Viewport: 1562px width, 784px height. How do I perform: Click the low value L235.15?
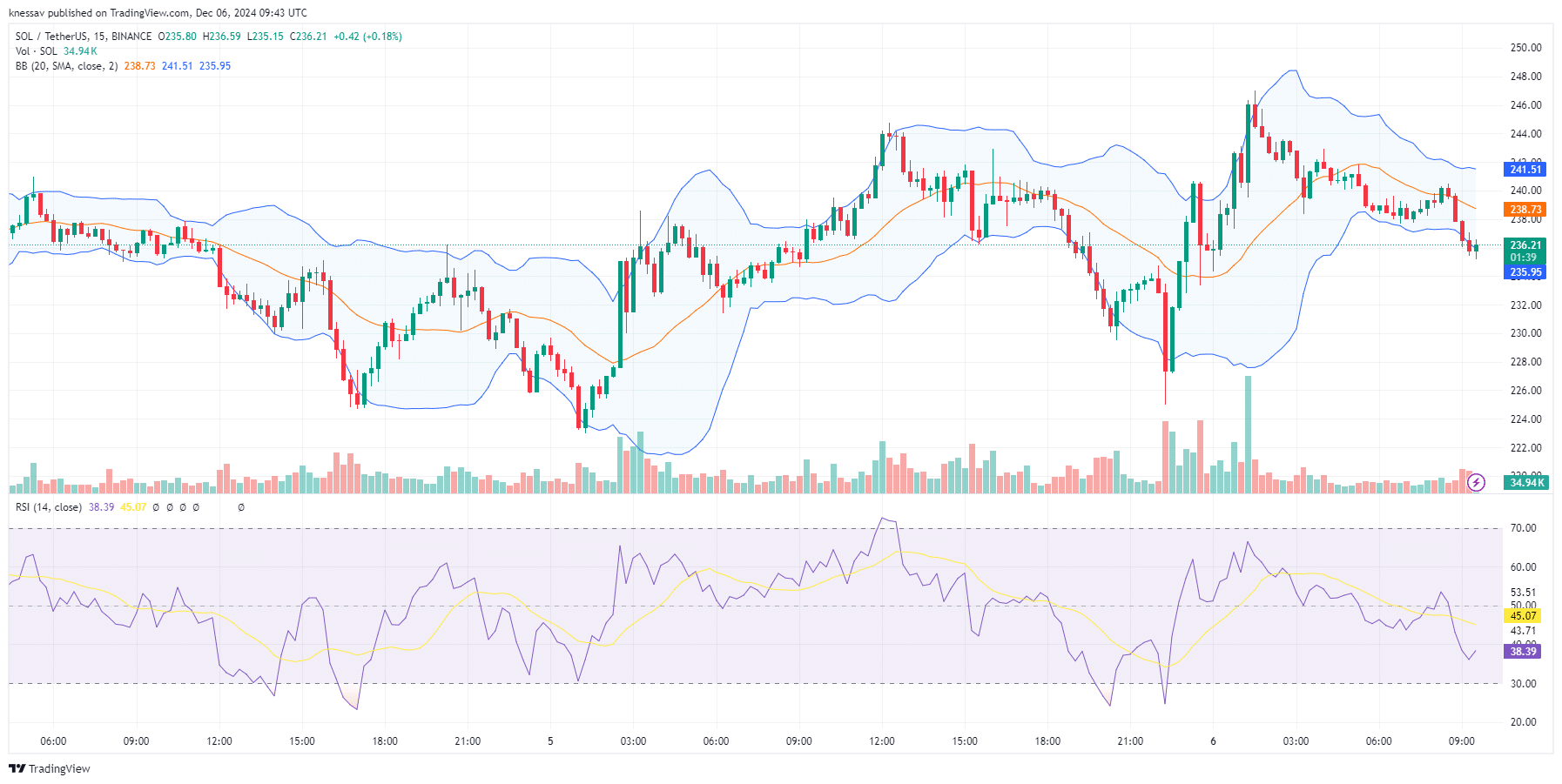[266, 37]
